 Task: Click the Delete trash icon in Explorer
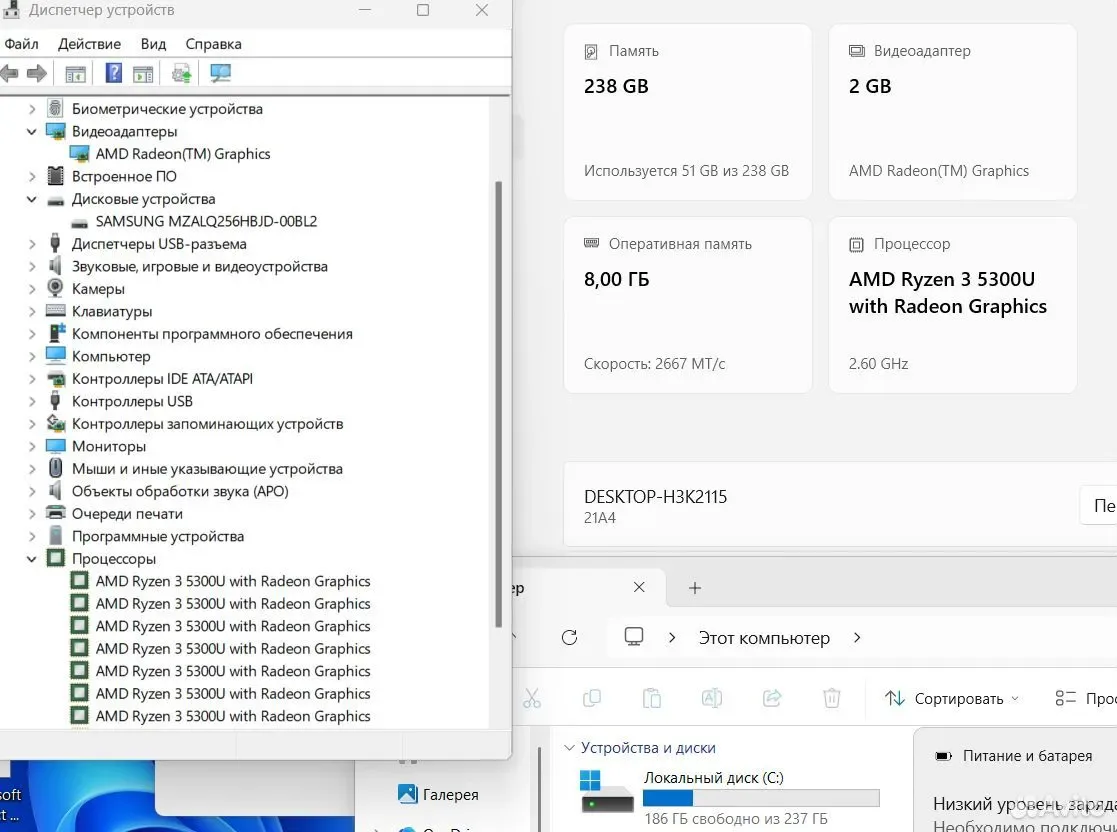pyautogui.click(x=831, y=698)
